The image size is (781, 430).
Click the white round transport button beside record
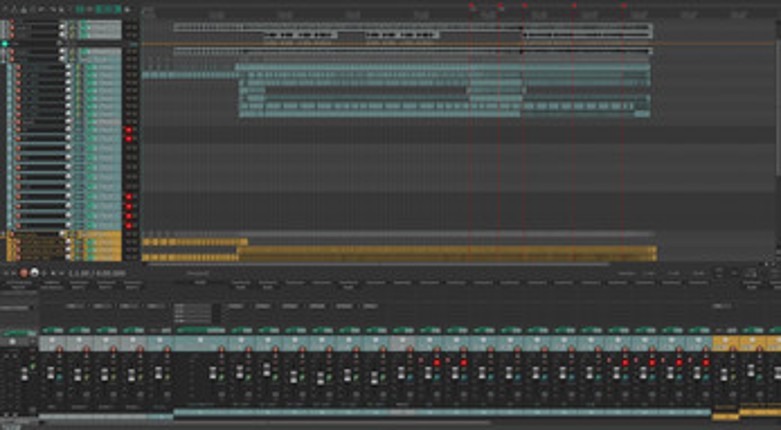click(34, 273)
